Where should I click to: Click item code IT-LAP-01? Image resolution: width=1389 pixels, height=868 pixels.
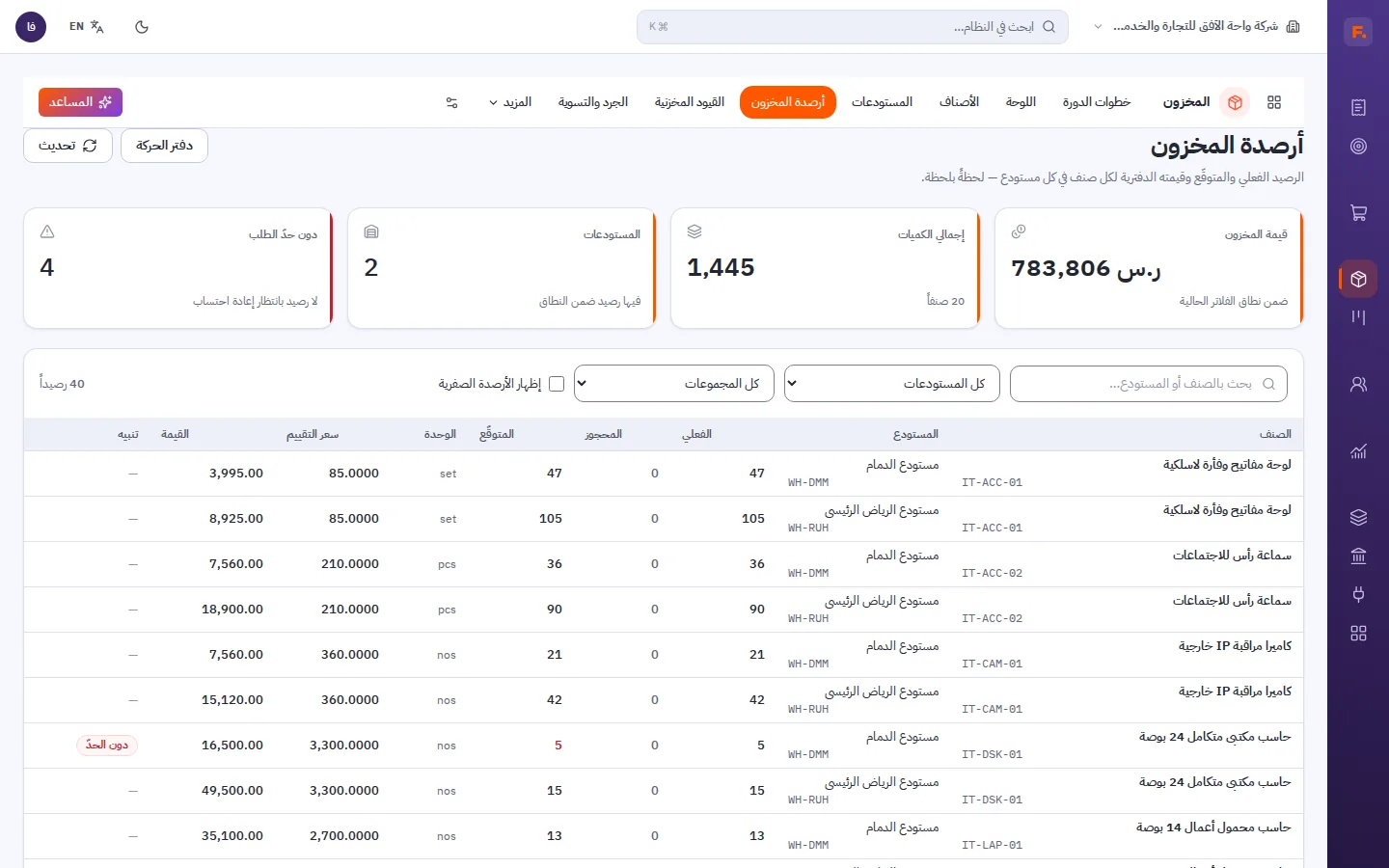[x=992, y=846]
